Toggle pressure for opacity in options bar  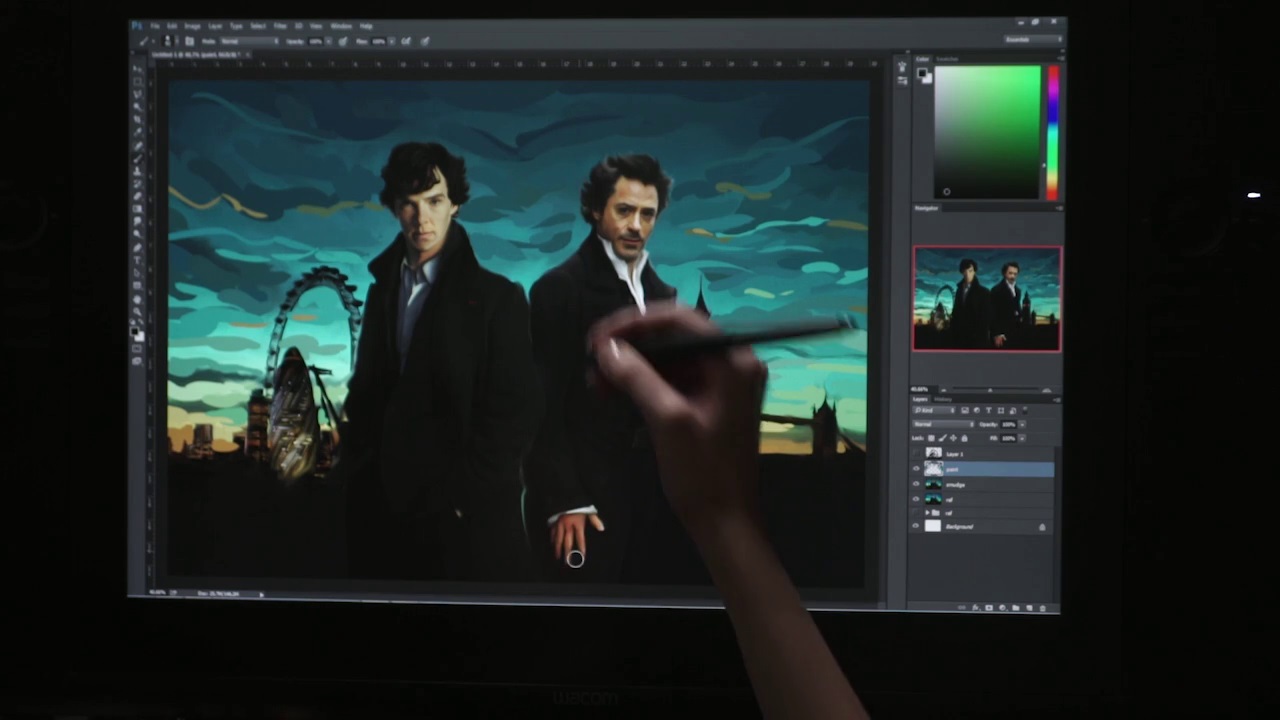pyautogui.click(x=343, y=41)
